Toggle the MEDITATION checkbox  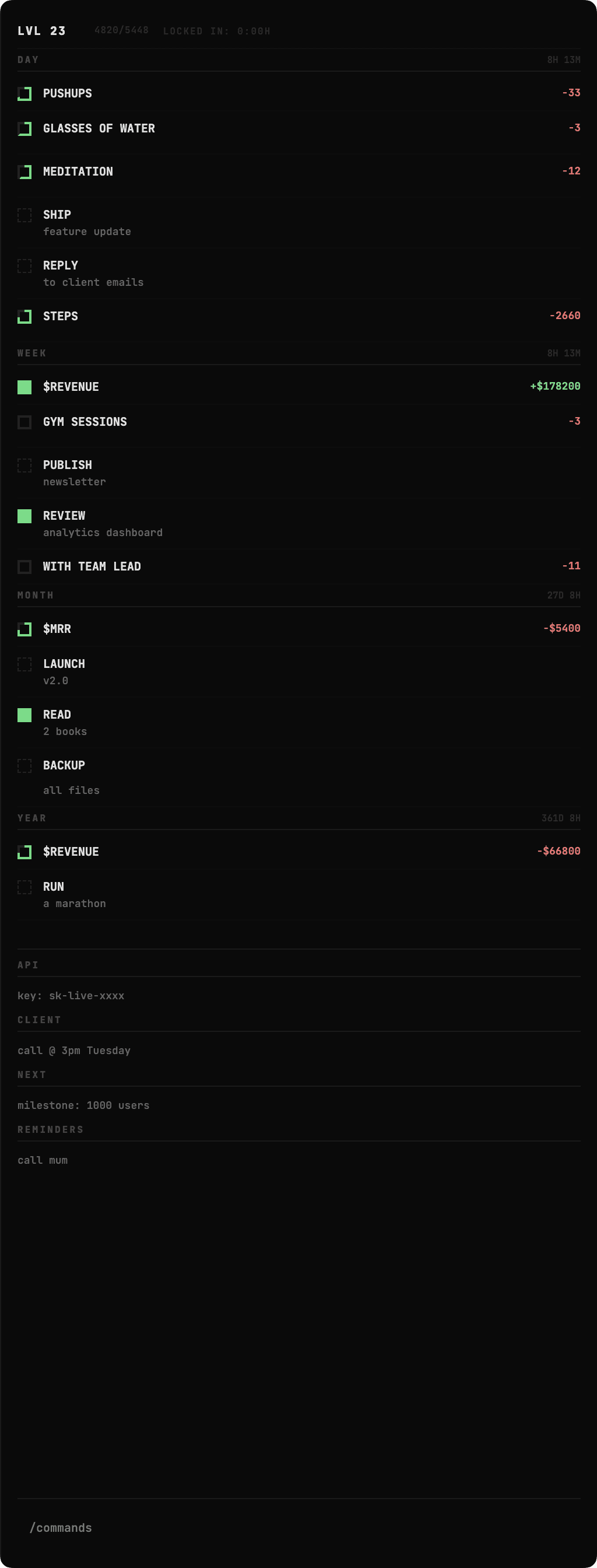tap(25, 173)
